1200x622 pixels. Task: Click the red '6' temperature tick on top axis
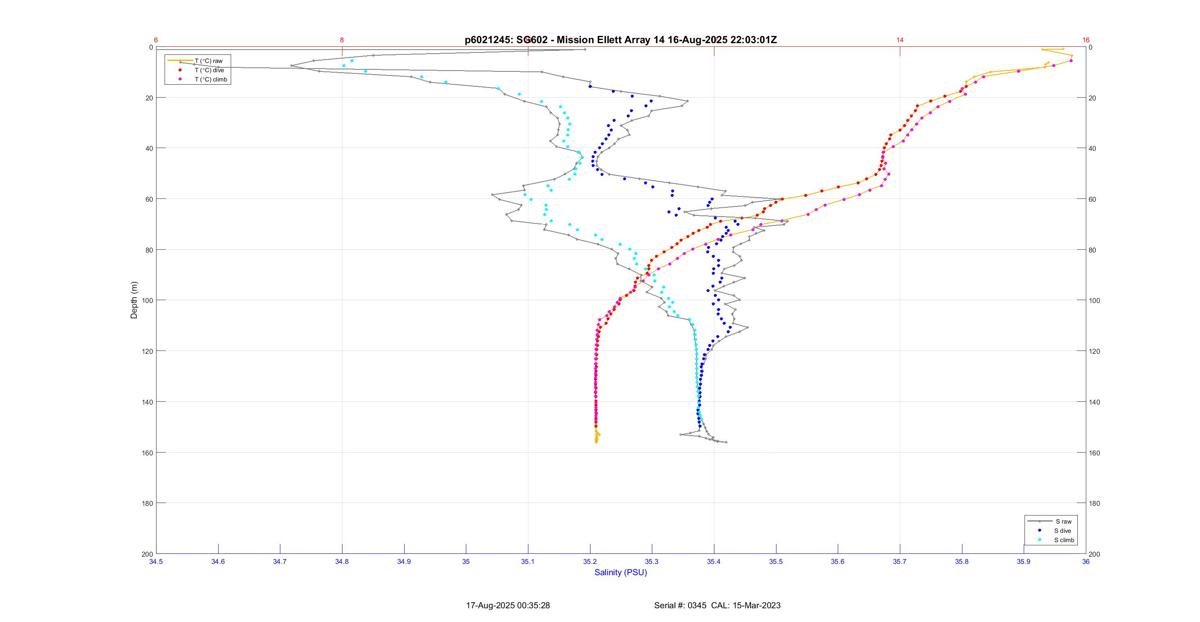pos(156,40)
